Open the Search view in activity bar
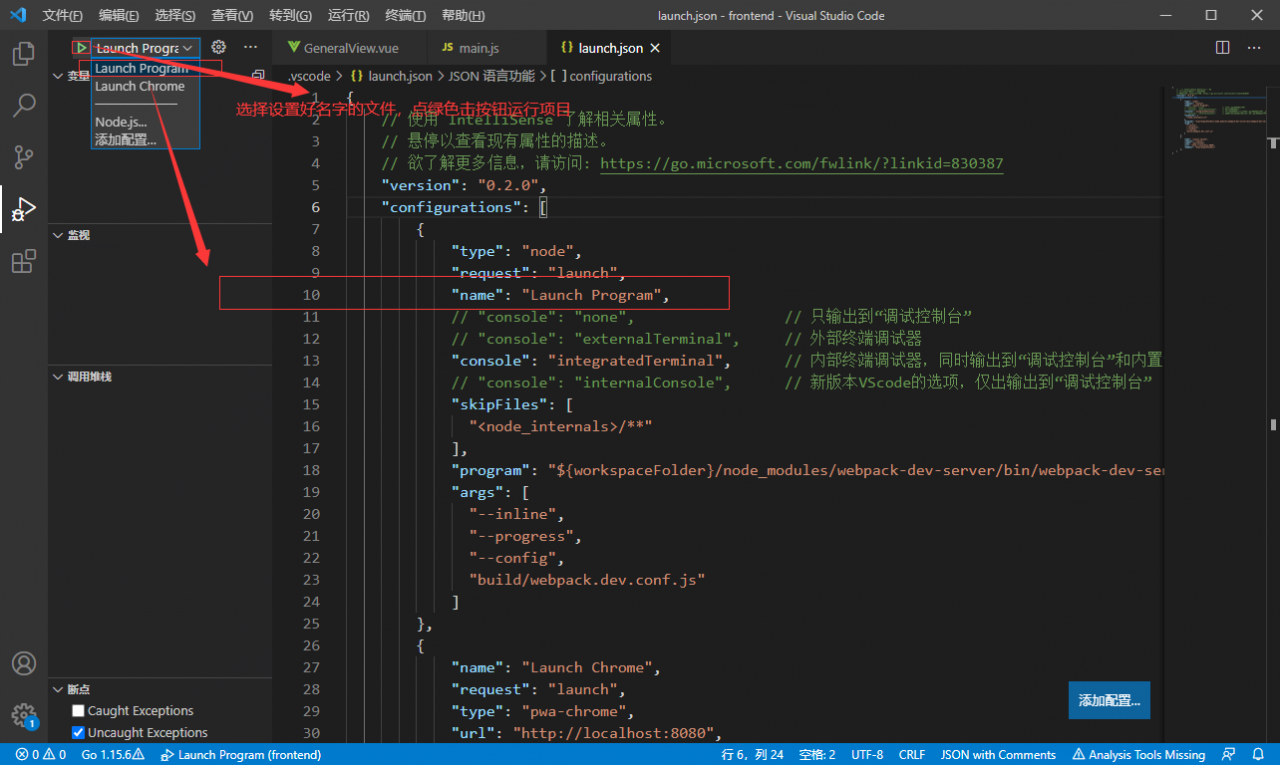 click(x=23, y=105)
